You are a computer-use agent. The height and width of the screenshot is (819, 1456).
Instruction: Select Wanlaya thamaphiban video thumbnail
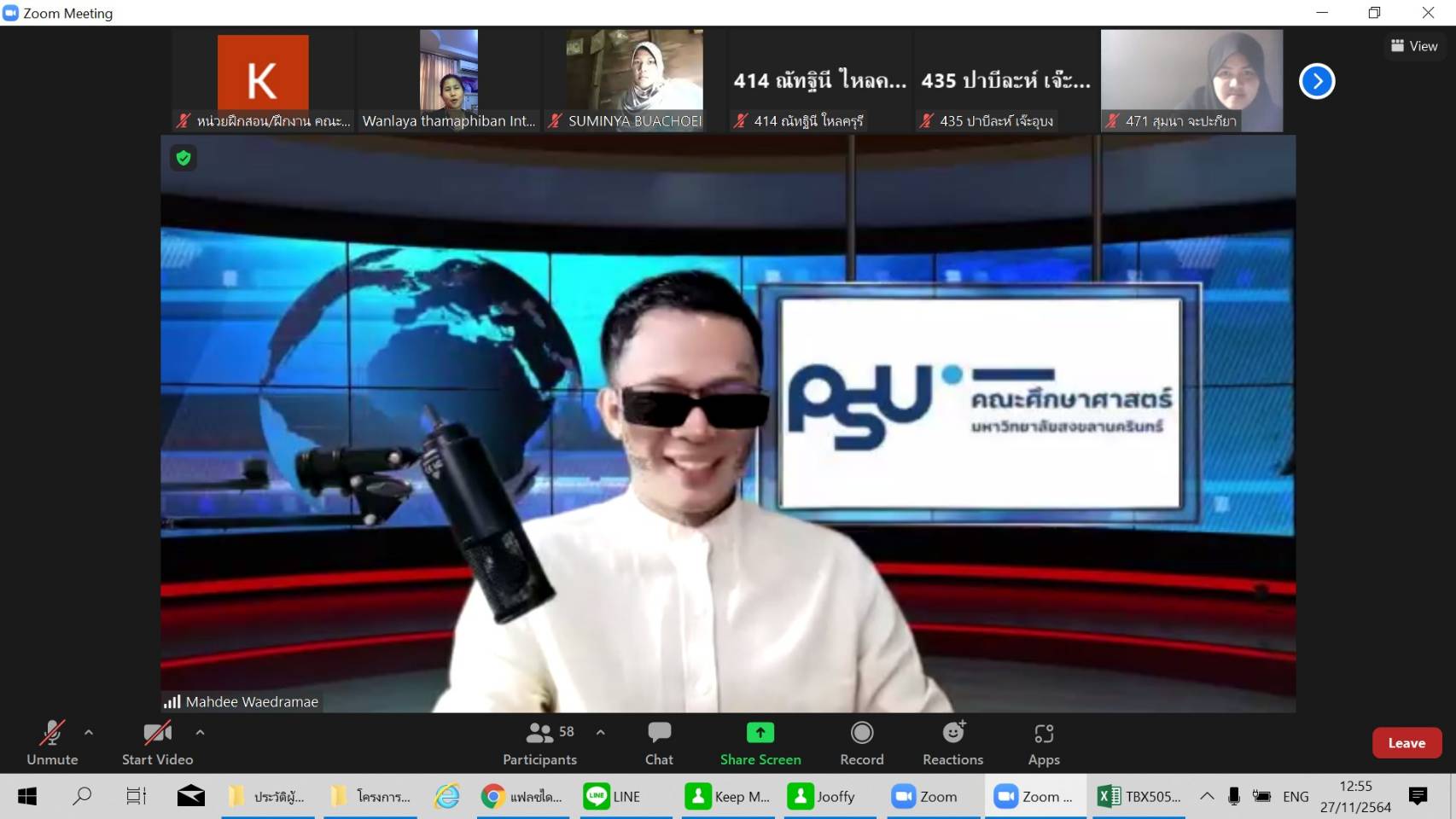pyautogui.click(x=449, y=80)
